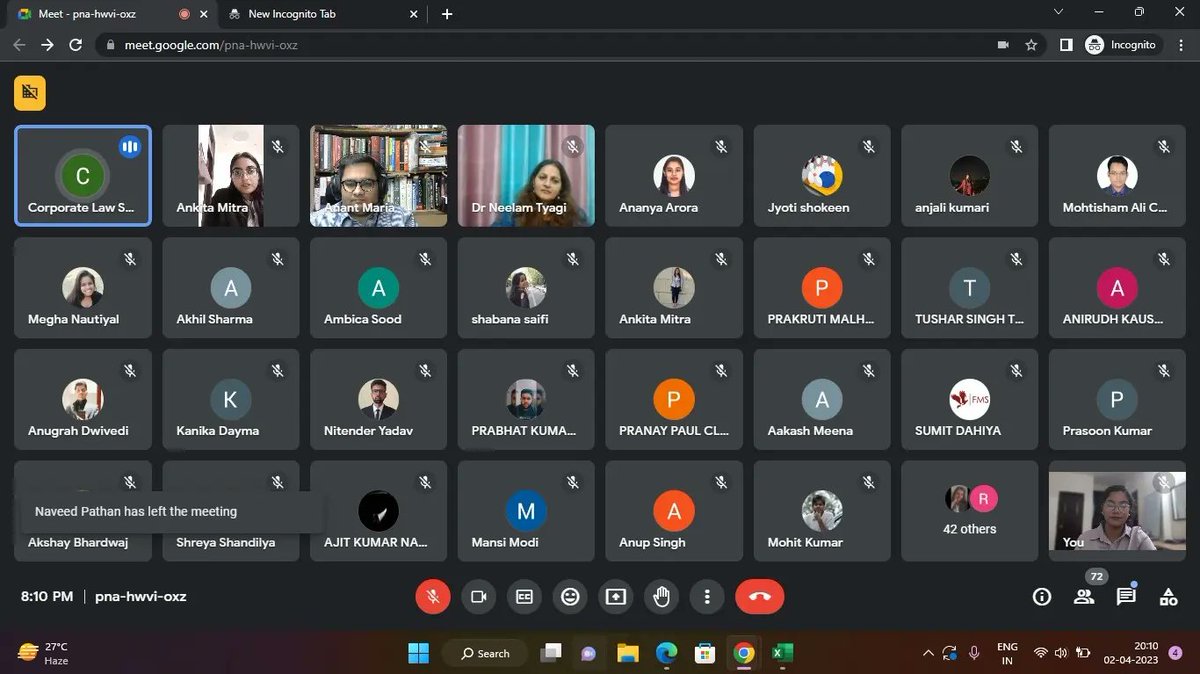1200x674 pixels.
Task: Click the Mansi Modi participant tile
Action: (x=526, y=511)
